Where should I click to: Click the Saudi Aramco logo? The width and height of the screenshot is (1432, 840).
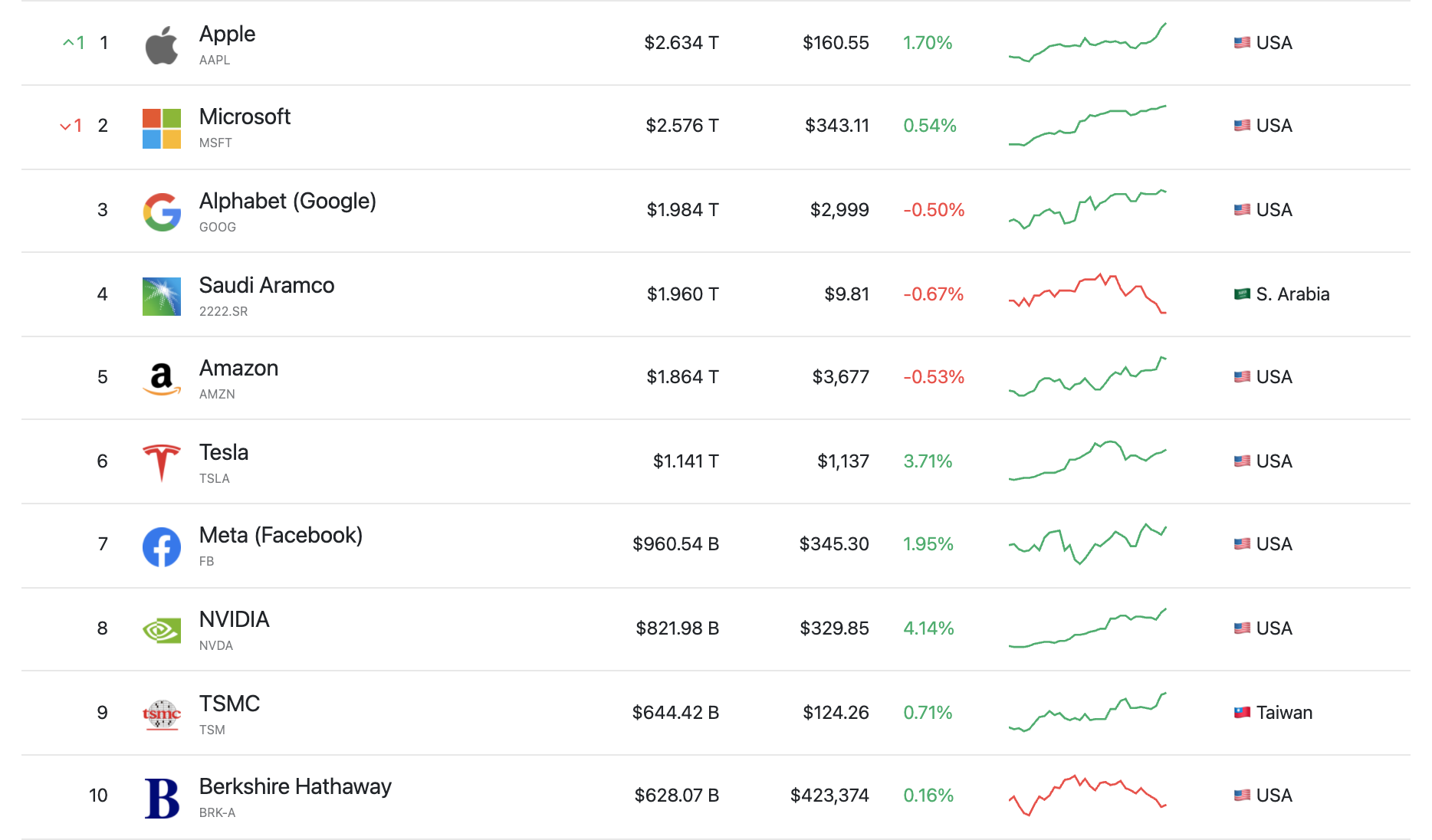[162, 297]
